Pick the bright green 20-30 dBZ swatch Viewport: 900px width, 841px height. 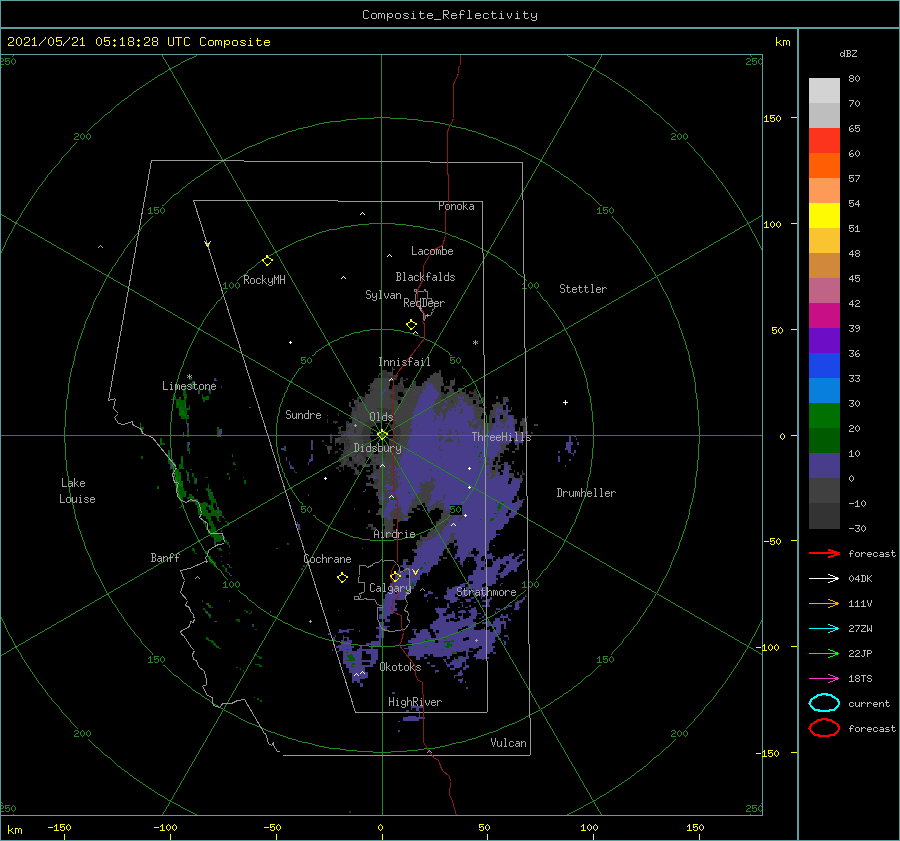pos(824,416)
